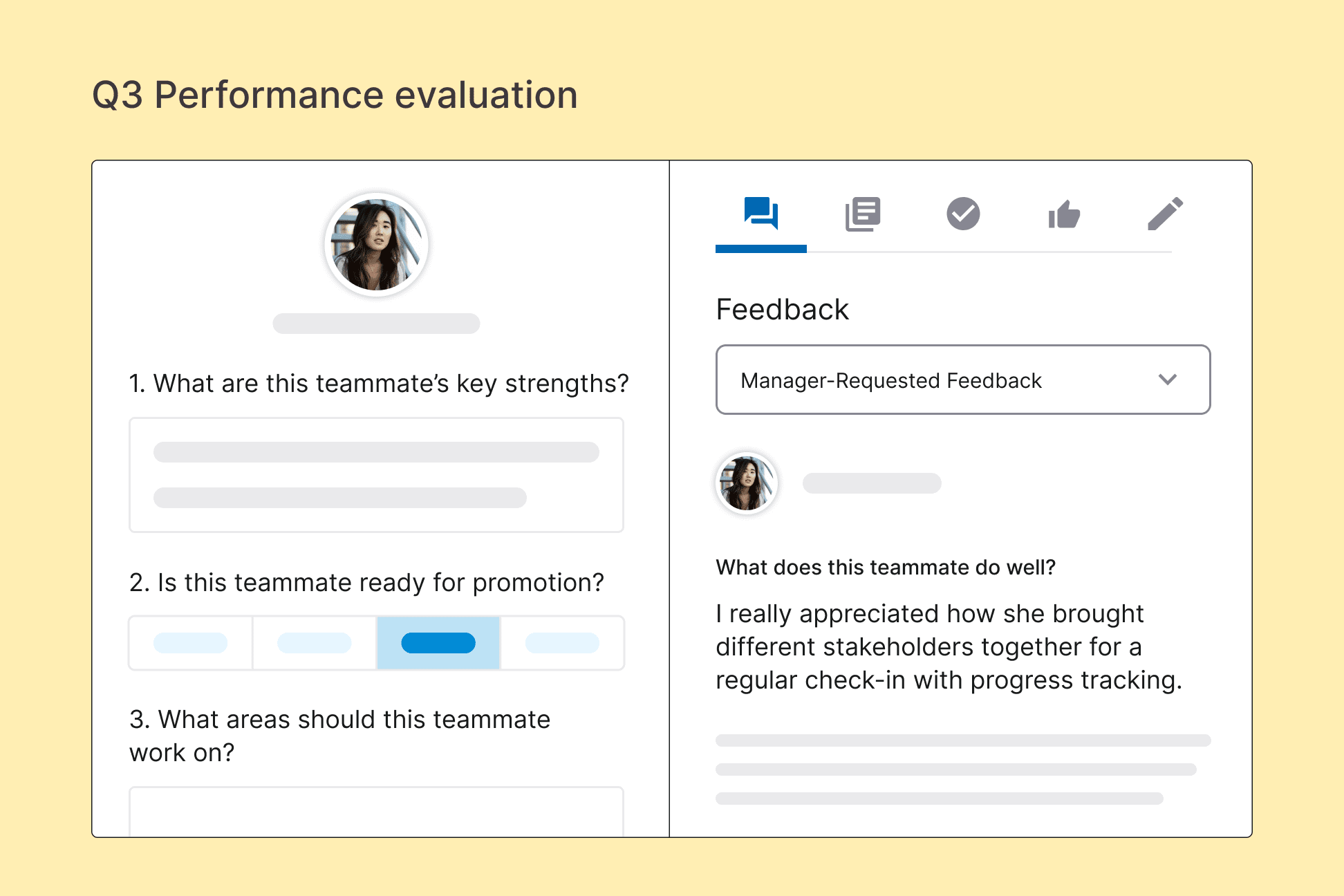Select first promotion readiness option
1344x896 pixels.
191,643
